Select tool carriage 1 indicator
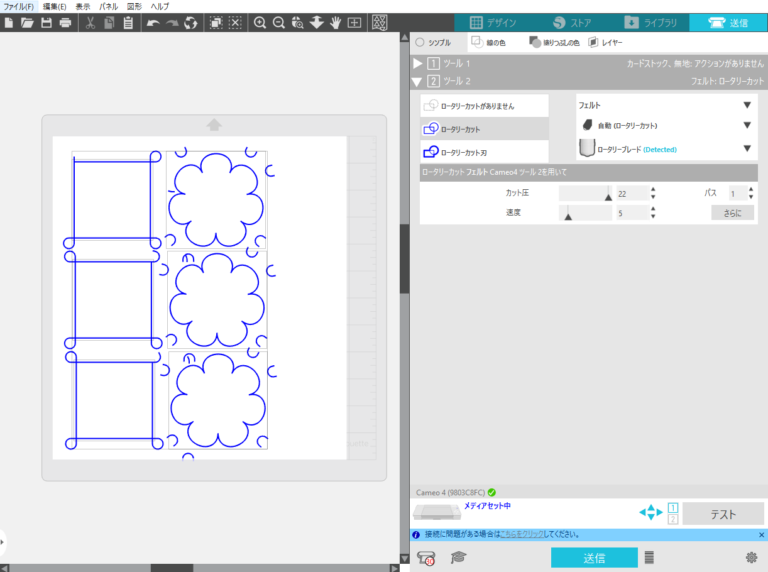 (x=673, y=508)
